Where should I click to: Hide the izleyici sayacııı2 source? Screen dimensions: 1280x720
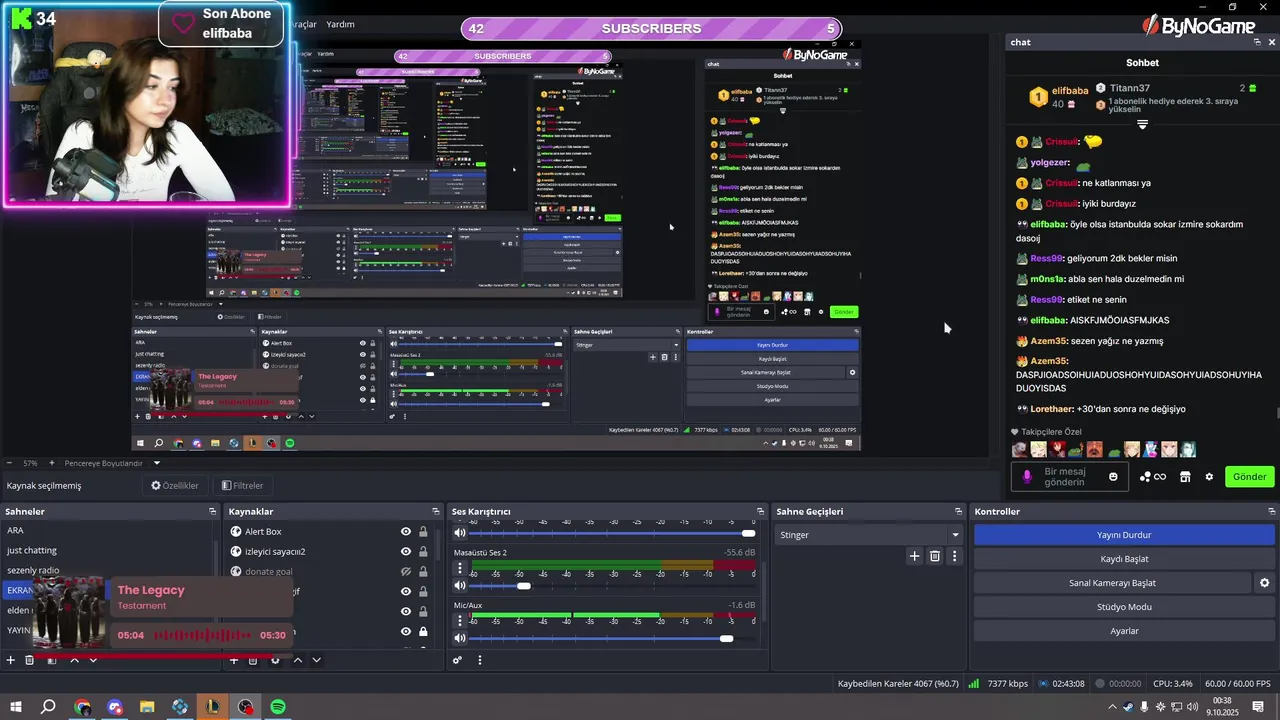[406, 552]
